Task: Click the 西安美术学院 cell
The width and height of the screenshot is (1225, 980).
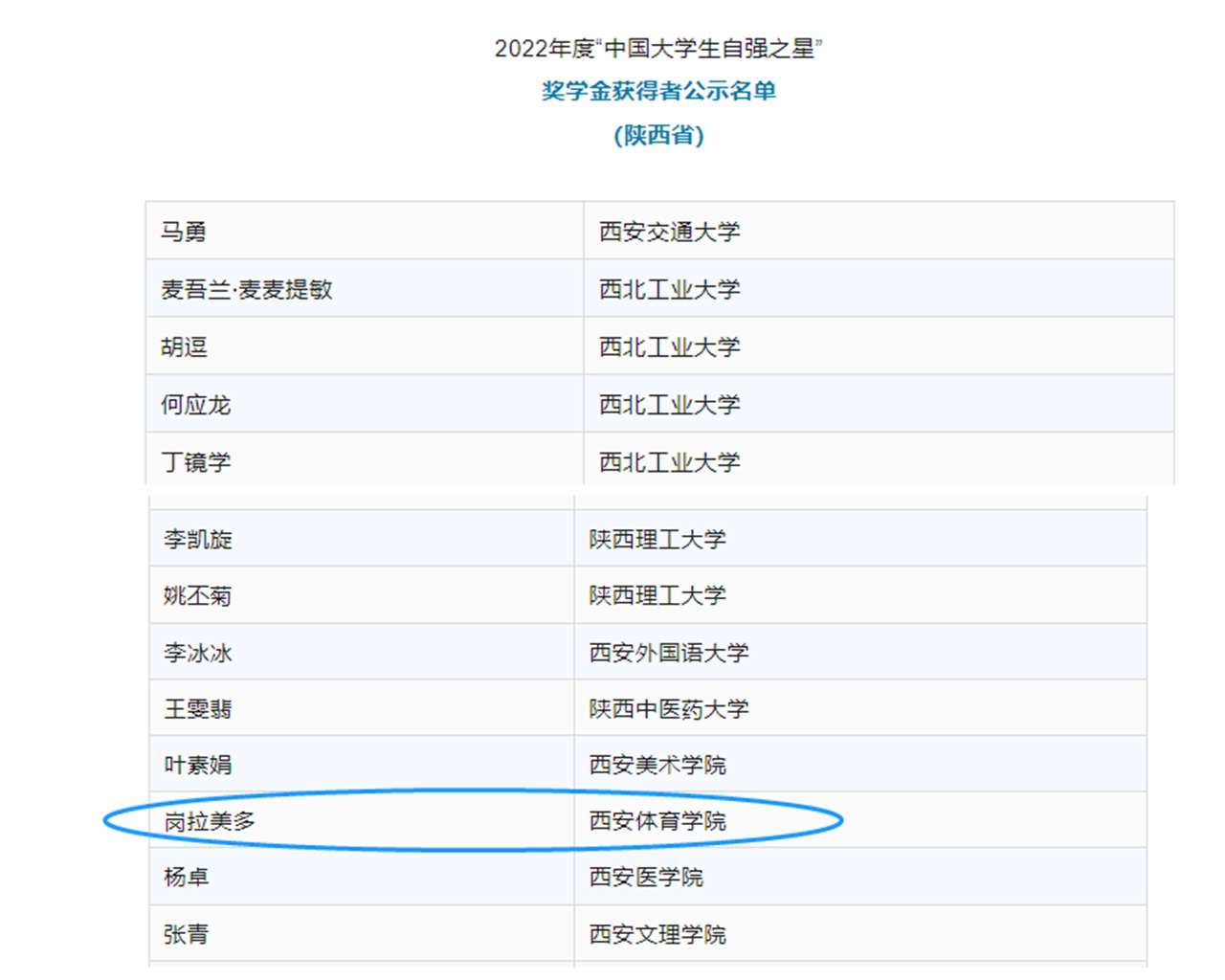Action: (x=657, y=765)
